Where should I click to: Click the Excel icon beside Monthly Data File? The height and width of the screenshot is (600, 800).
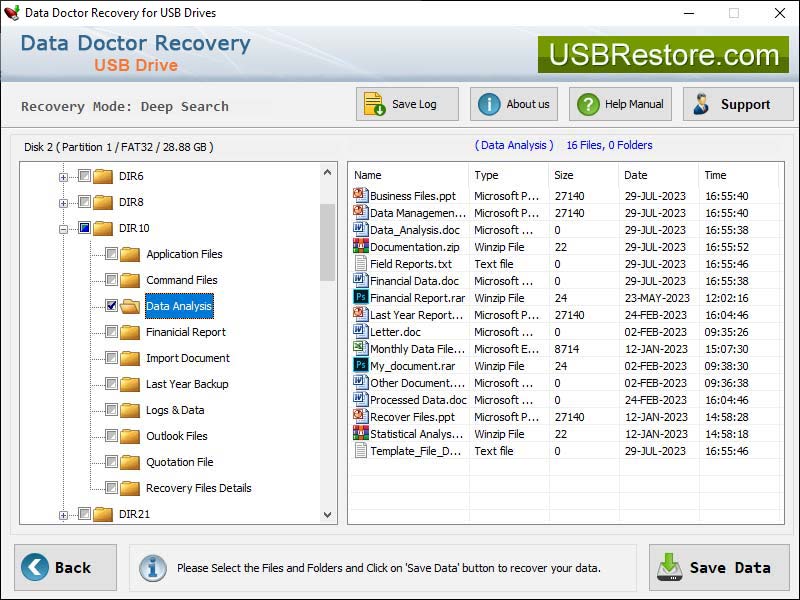pyautogui.click(x=360, y=349)
